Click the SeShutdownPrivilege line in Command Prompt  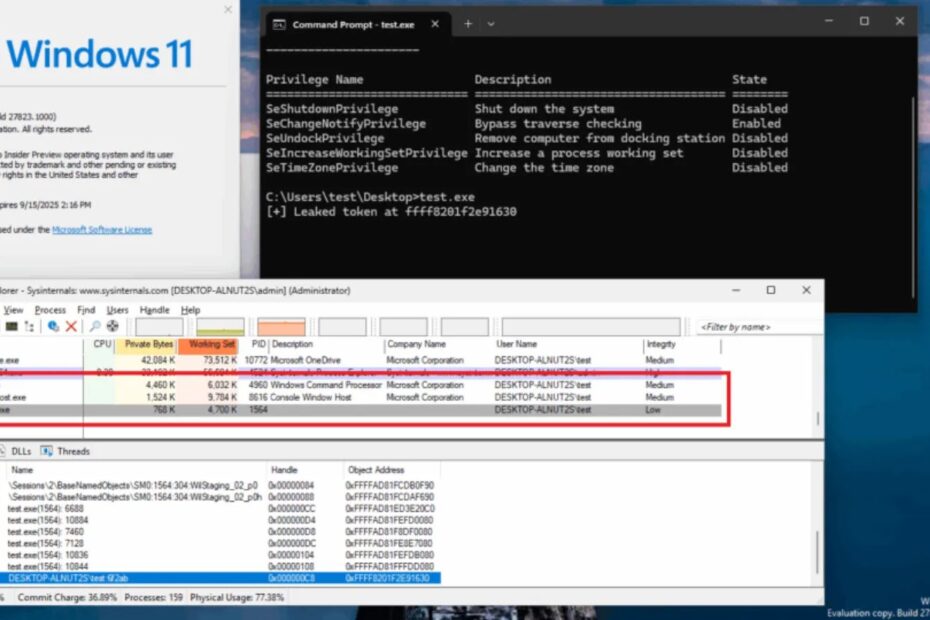pyautogui.click(x=527, y=109)
